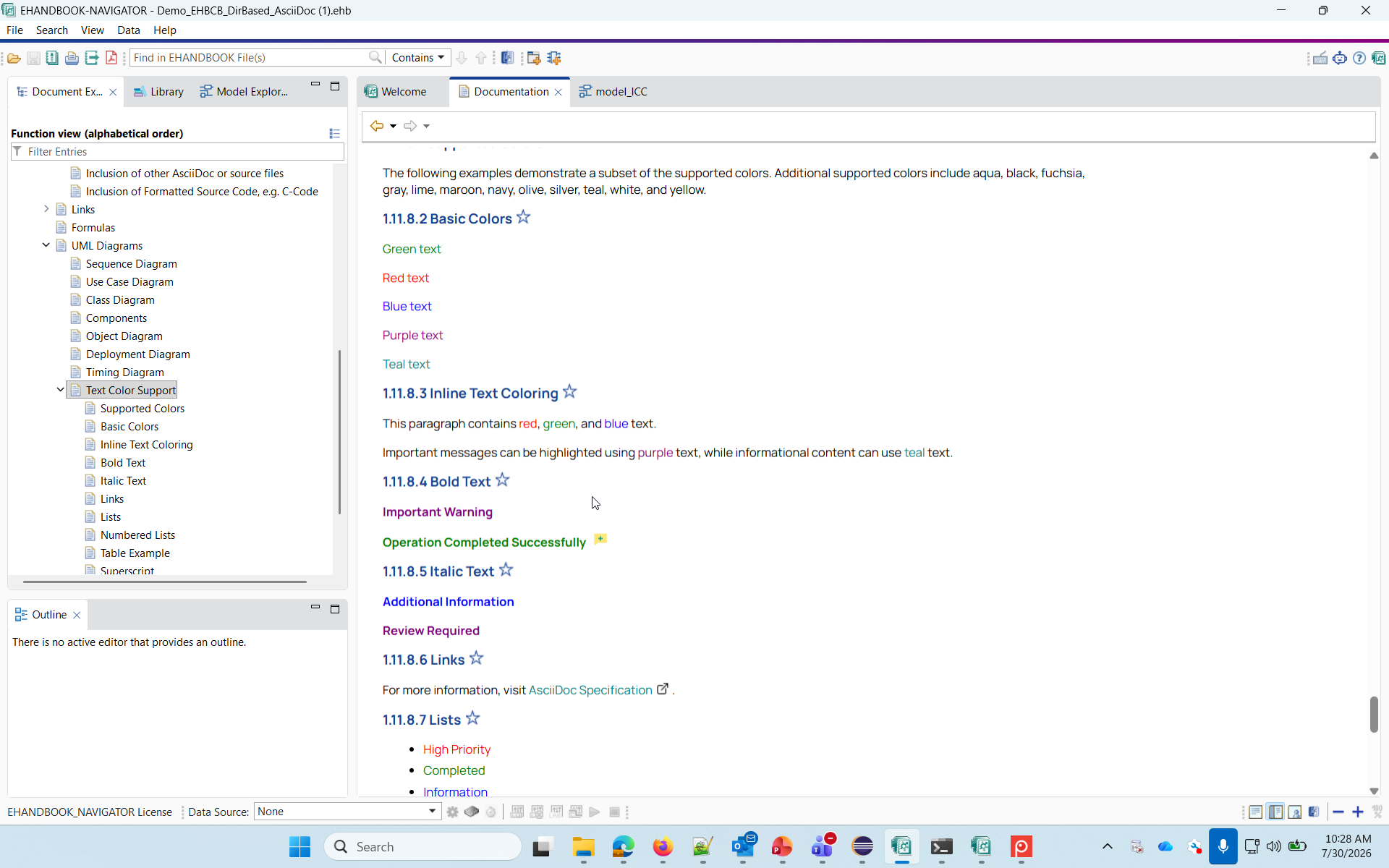The height and width of the screenshot is (868, 1389).
Task: Switch to the Model Explorer tab
Action: (x=245, y=92)
